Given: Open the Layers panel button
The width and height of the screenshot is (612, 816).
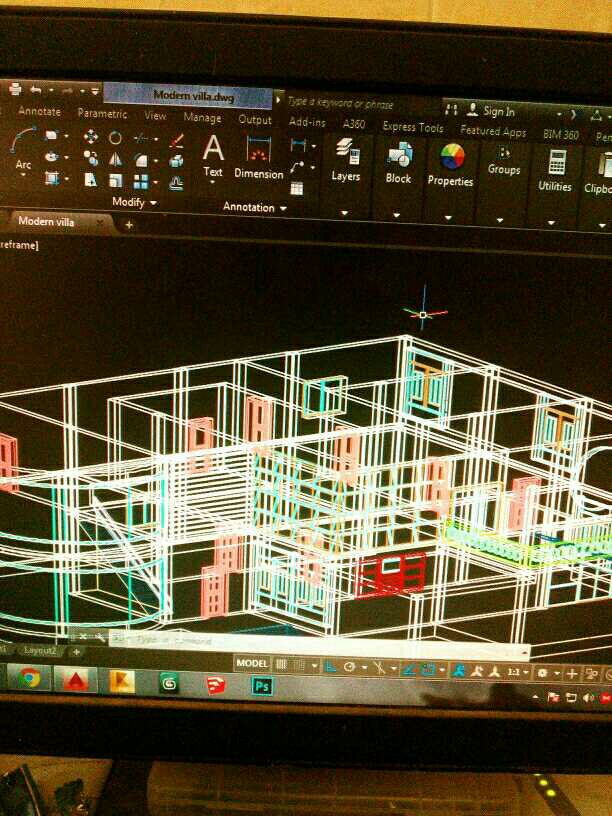Looking at the screenshot, I should pos(346,160).
